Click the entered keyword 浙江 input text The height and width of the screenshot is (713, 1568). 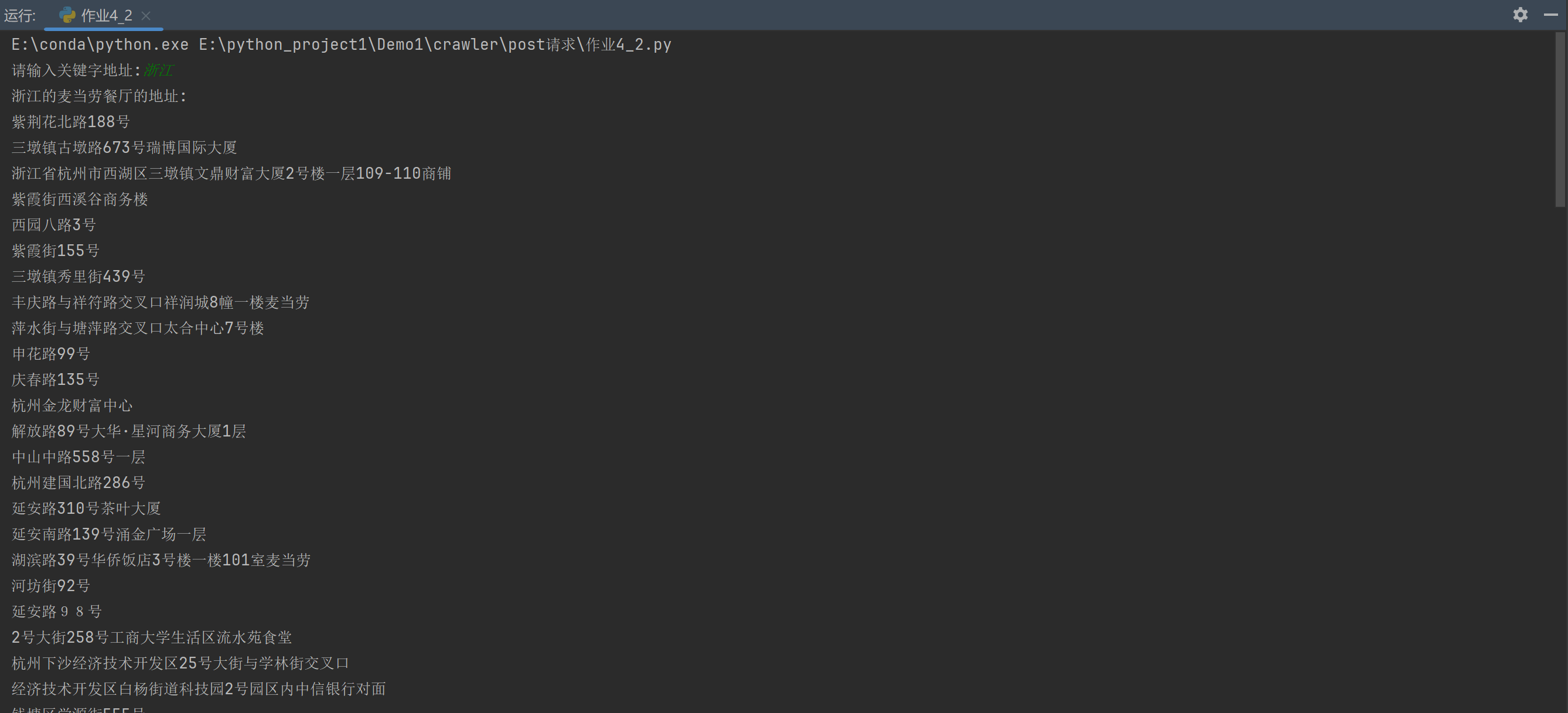tap(158, 70)
